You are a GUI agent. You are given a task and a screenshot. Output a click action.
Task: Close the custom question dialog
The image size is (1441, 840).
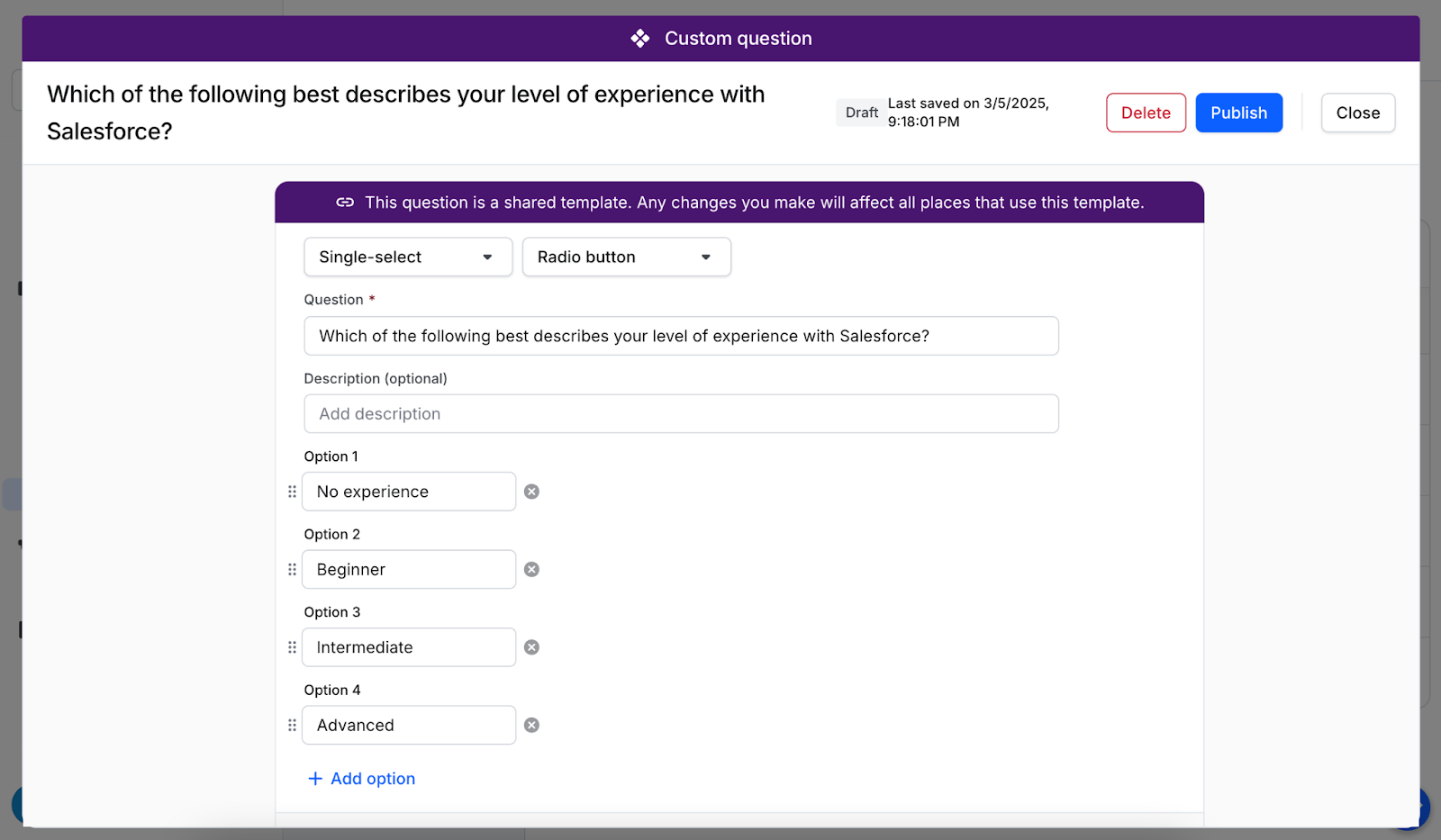pyautogui.click(x=1358, y=113)
